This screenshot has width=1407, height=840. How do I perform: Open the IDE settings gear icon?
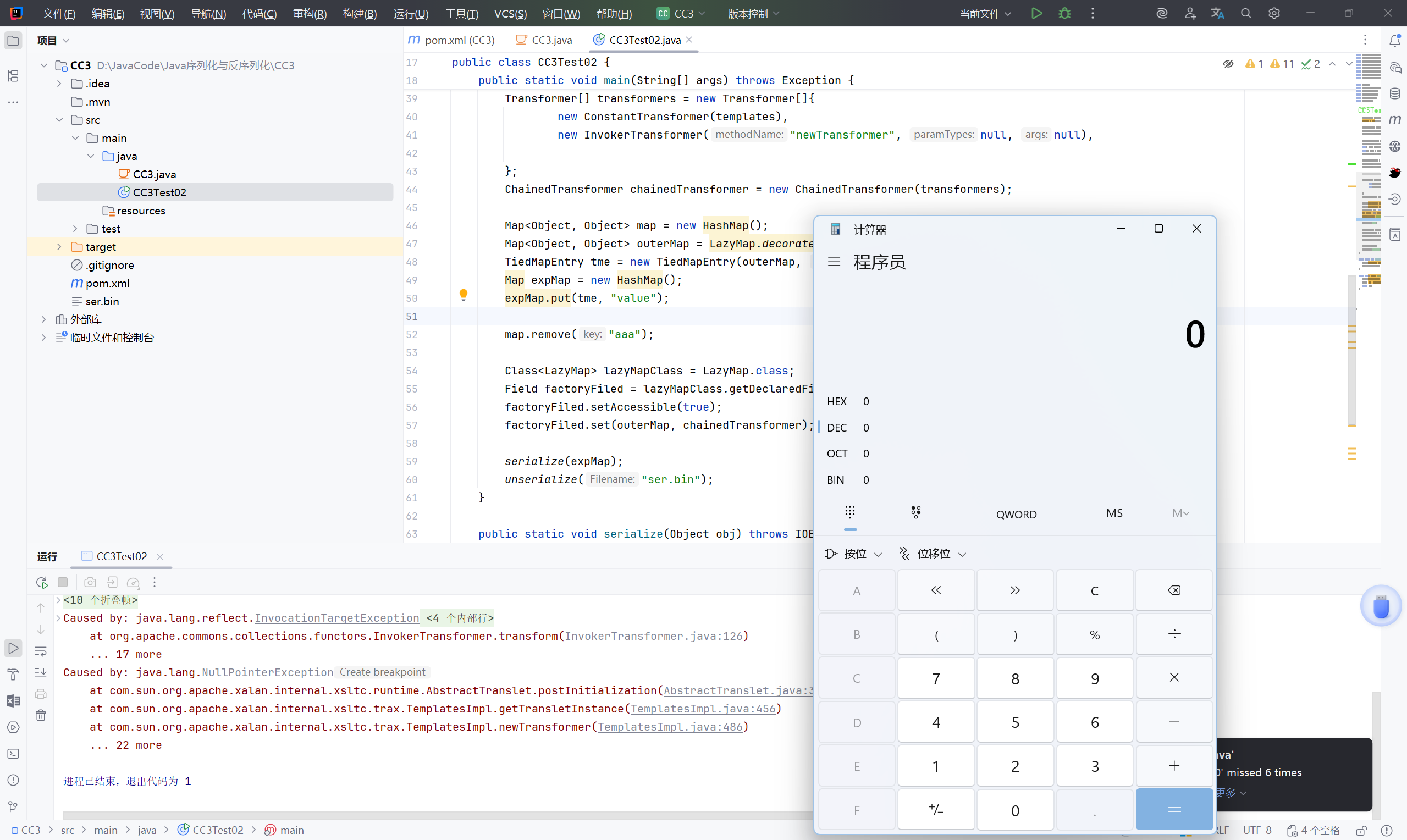1273,14
